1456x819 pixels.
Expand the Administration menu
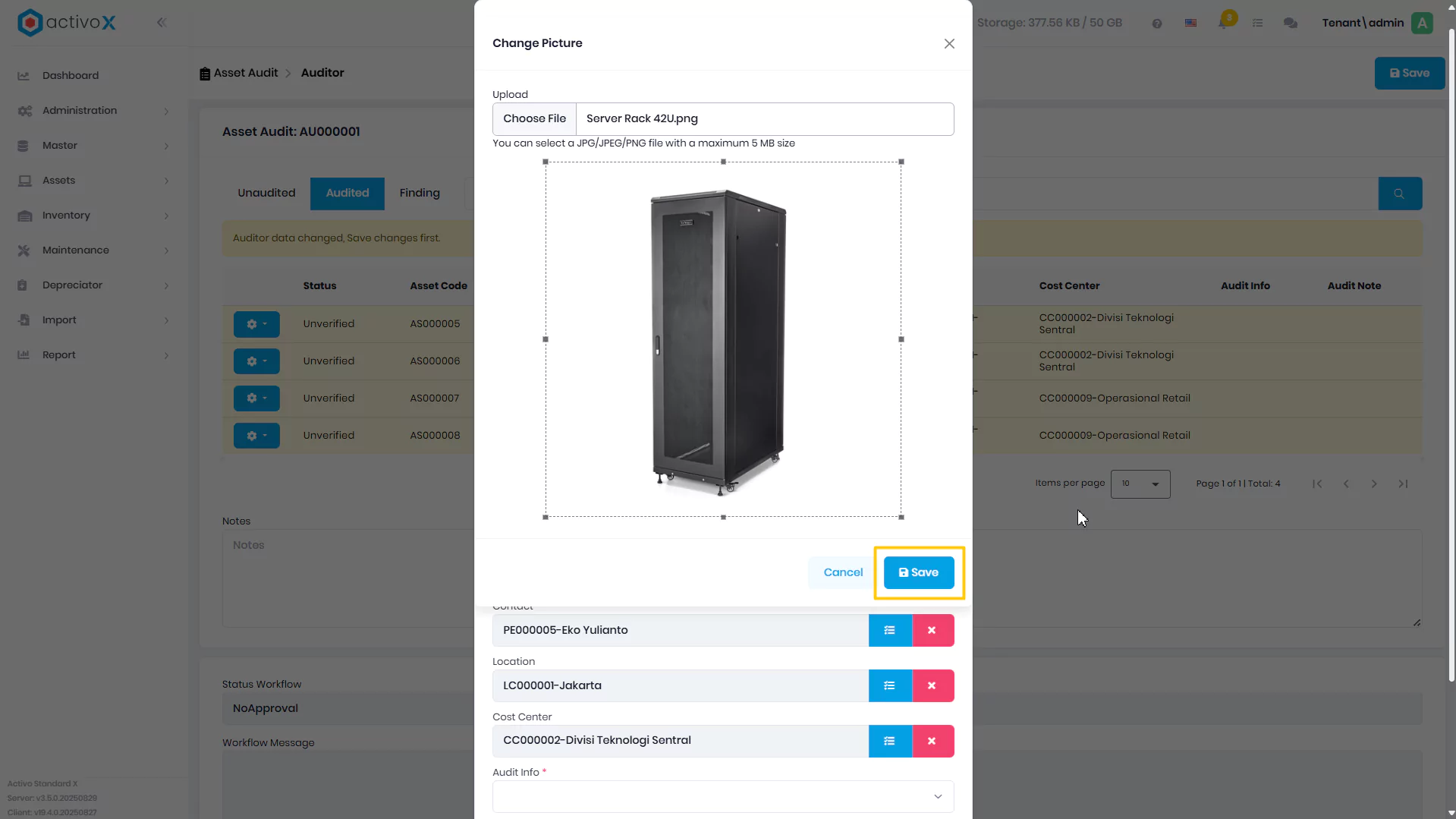(93, 111)
